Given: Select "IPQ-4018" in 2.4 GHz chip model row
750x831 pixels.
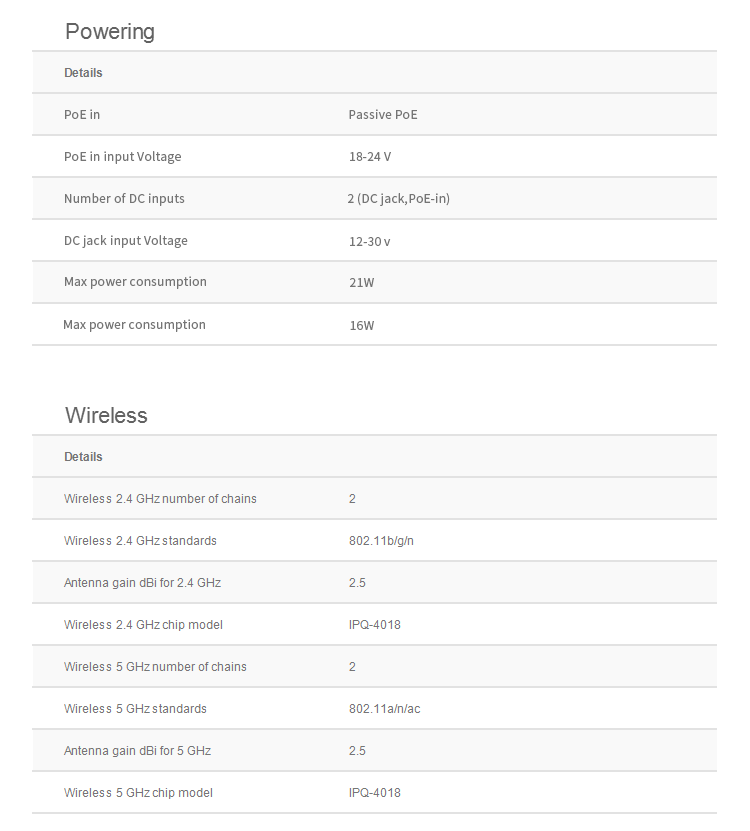Looking at the screenshot, I should pyautogui.click(x=375, y=625).
